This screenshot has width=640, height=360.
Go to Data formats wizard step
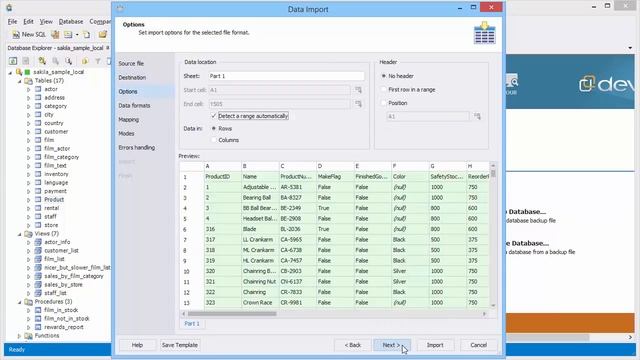point(134,106)
